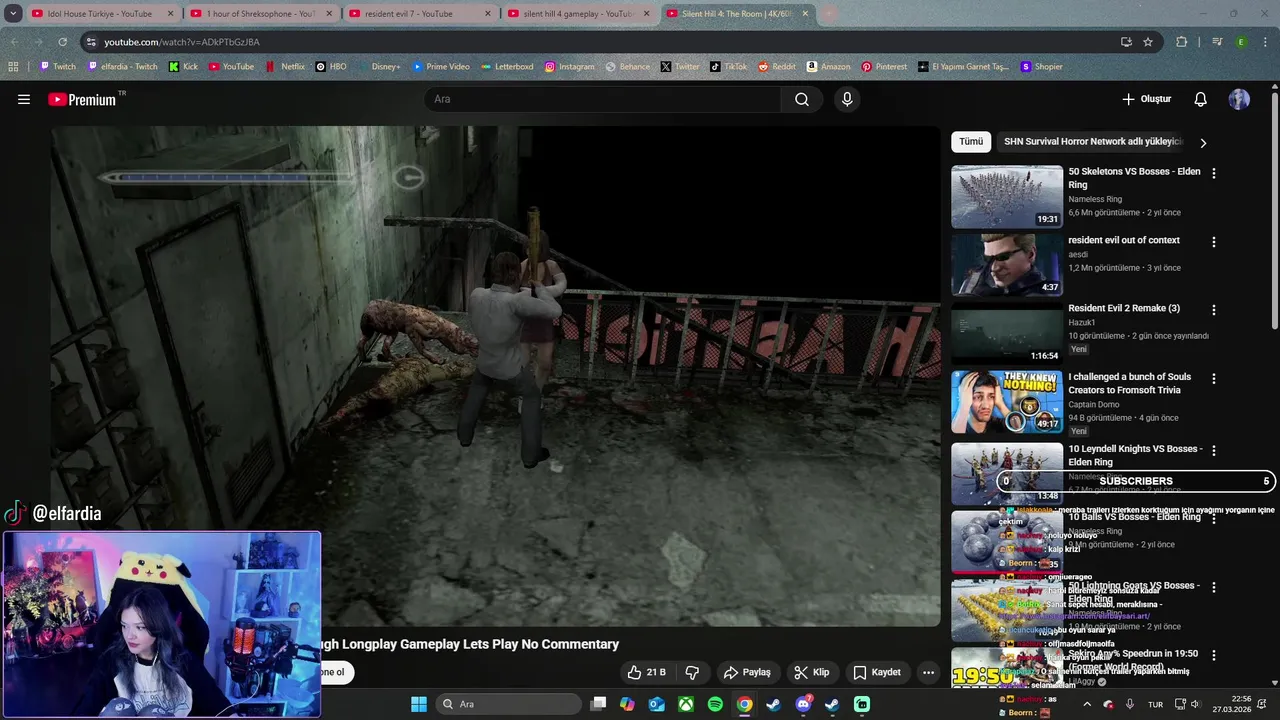Screen dimensions: 1280x720
Task: Start voice search with the microphone
Action: coord(847,99)
